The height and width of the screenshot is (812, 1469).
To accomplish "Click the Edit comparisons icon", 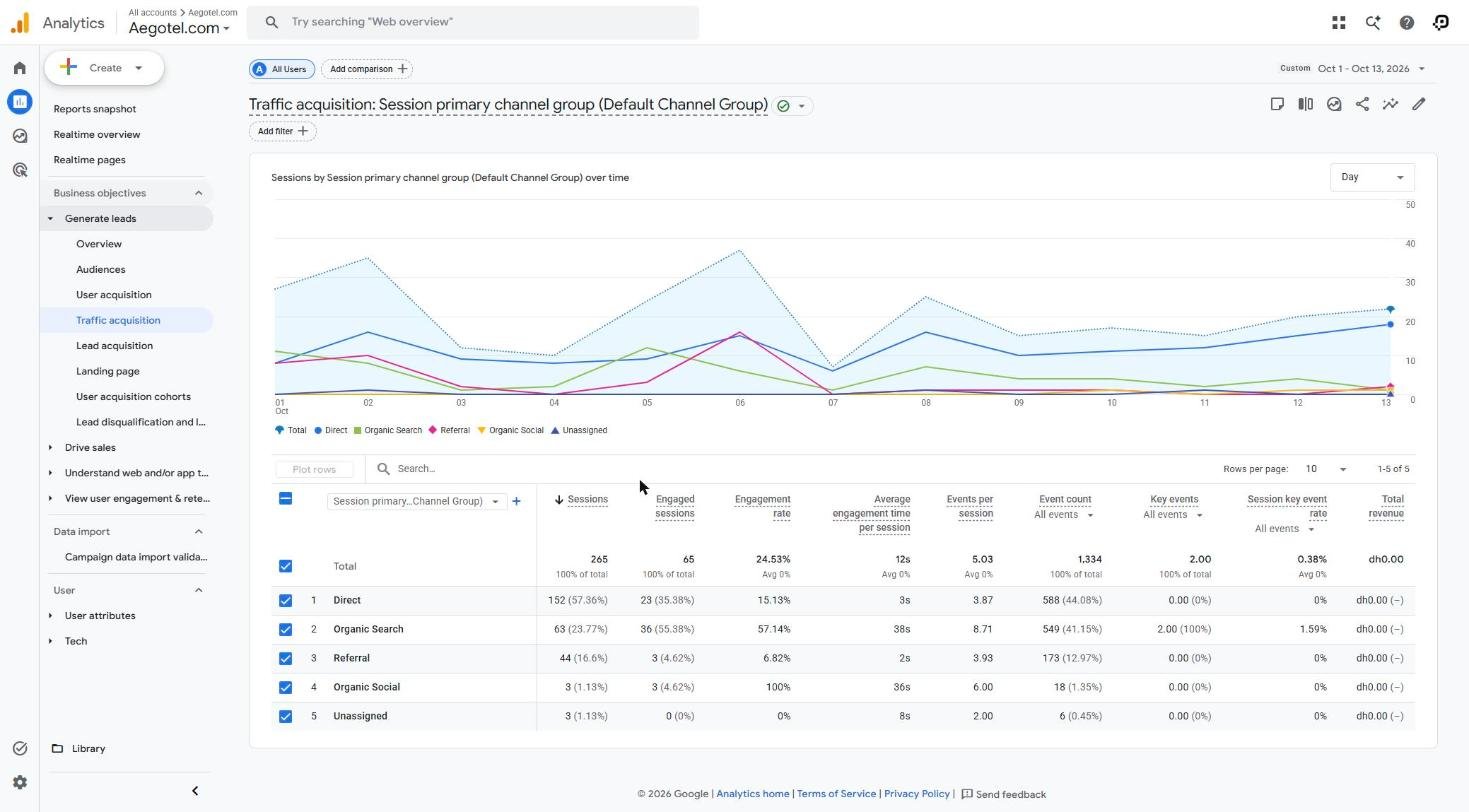I will coord(1305,104).
